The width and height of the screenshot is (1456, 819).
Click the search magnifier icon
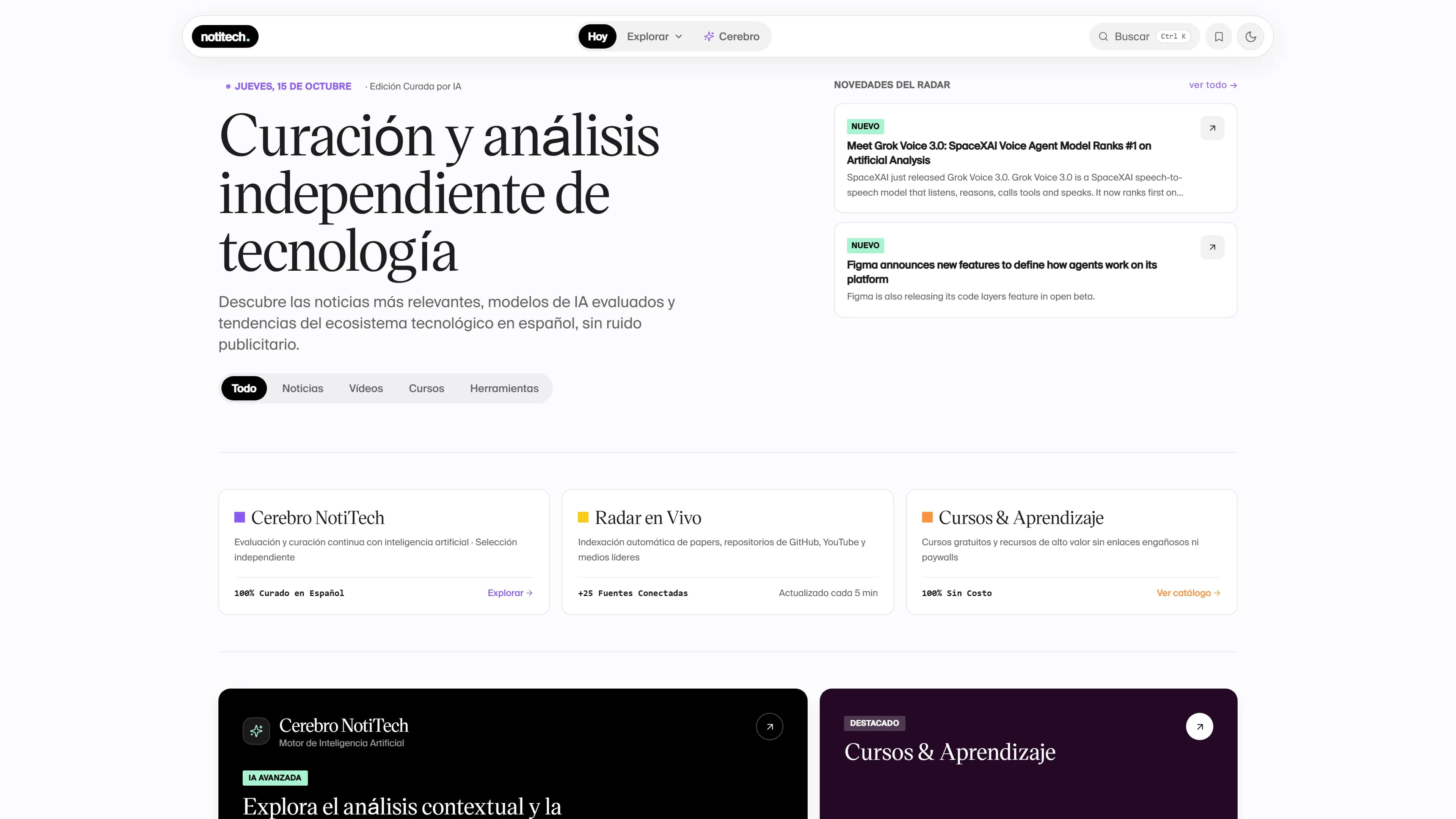click(x=1103, y=37)
